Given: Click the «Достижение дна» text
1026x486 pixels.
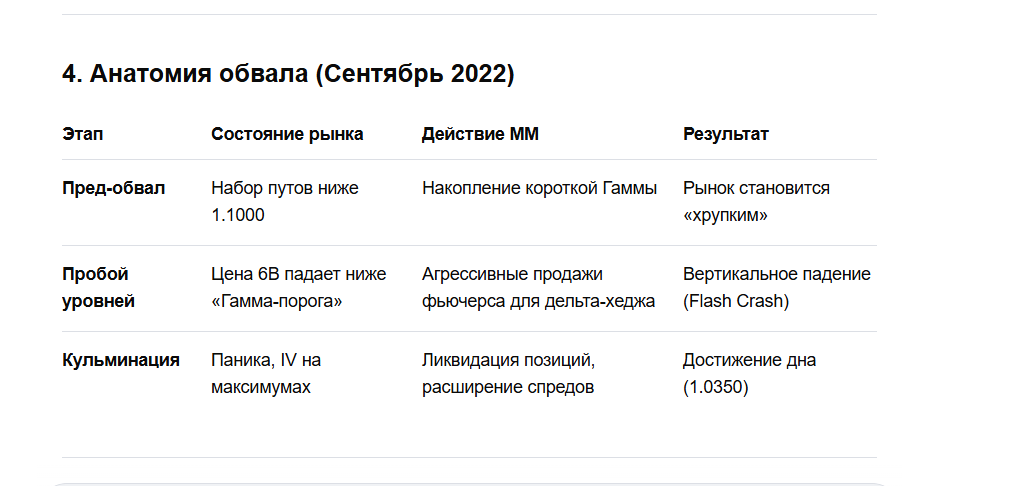Looking at the screenshot, I should tap(749, 360).
